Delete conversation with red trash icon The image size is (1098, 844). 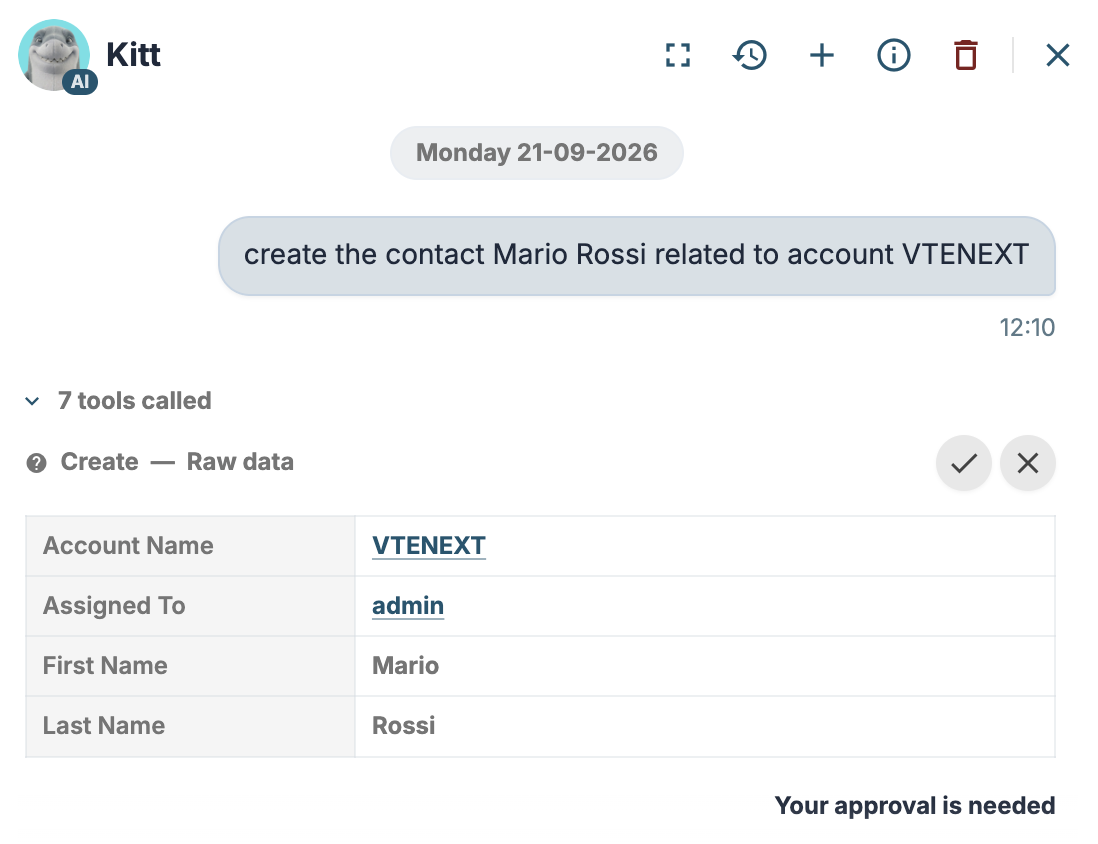coord(966,55)
